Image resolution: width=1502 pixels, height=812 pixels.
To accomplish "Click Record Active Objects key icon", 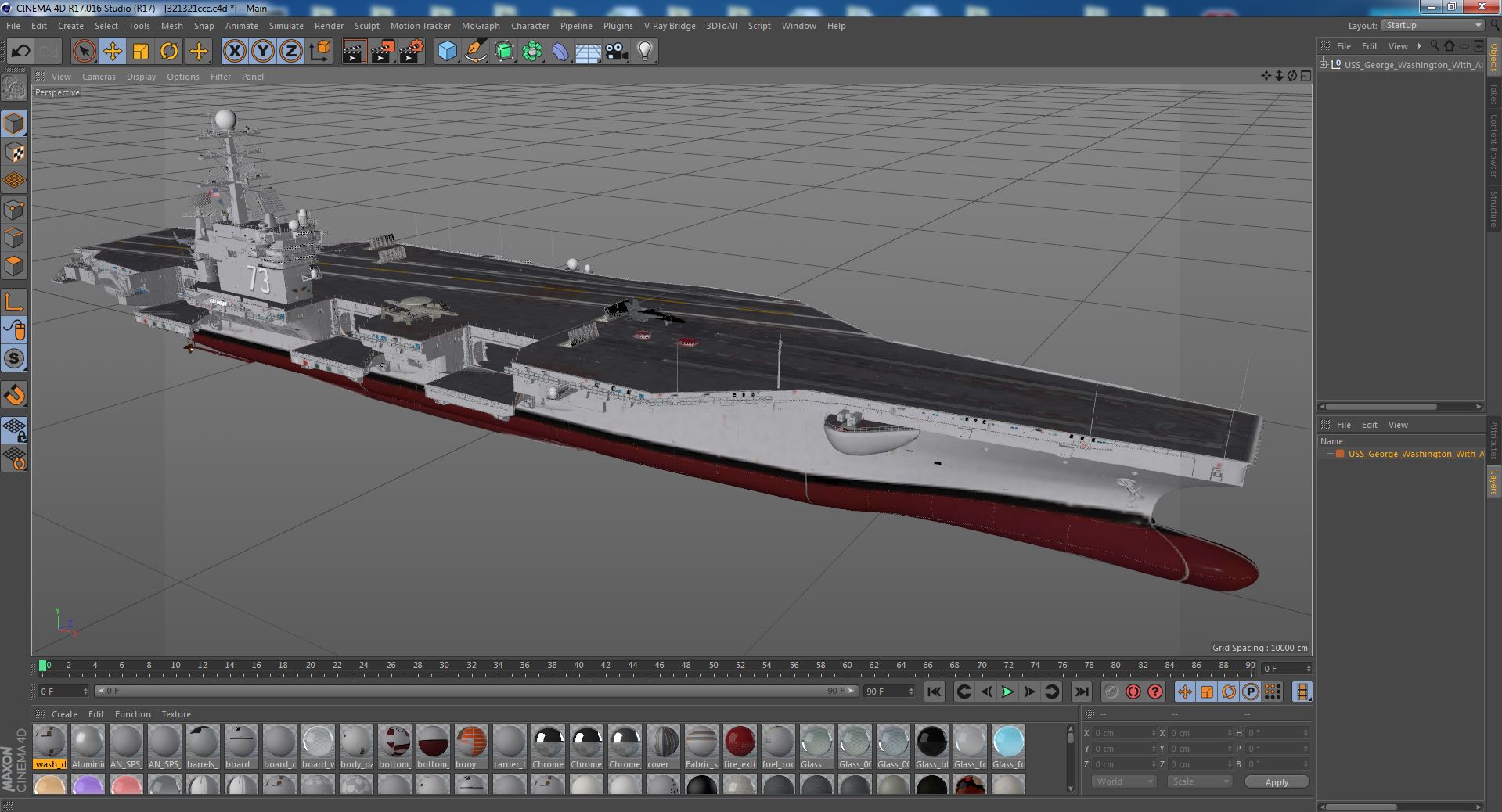I will (1111, 692).
